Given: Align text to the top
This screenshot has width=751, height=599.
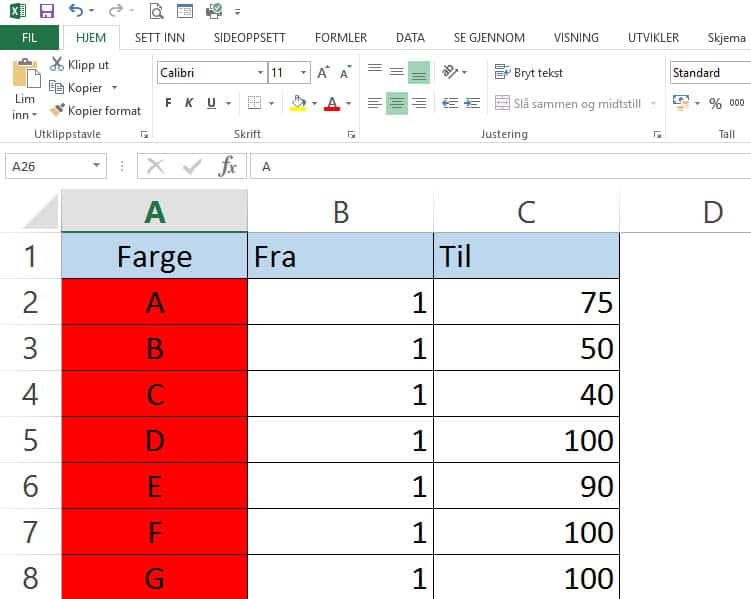Looking at the screenshot, I should [x=375, y=72].
